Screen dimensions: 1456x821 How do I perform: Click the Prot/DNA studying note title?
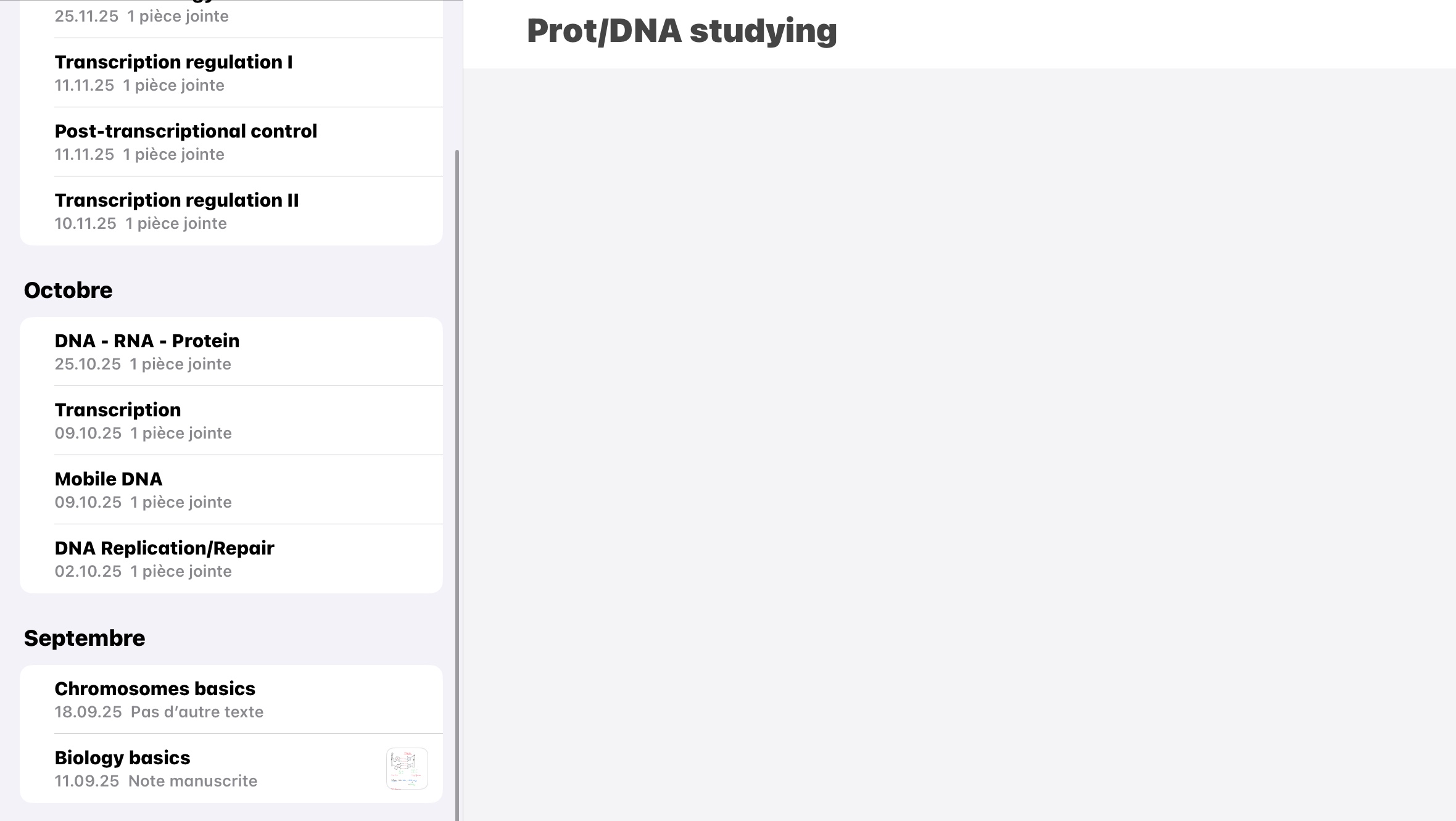(x=682, y=31)
